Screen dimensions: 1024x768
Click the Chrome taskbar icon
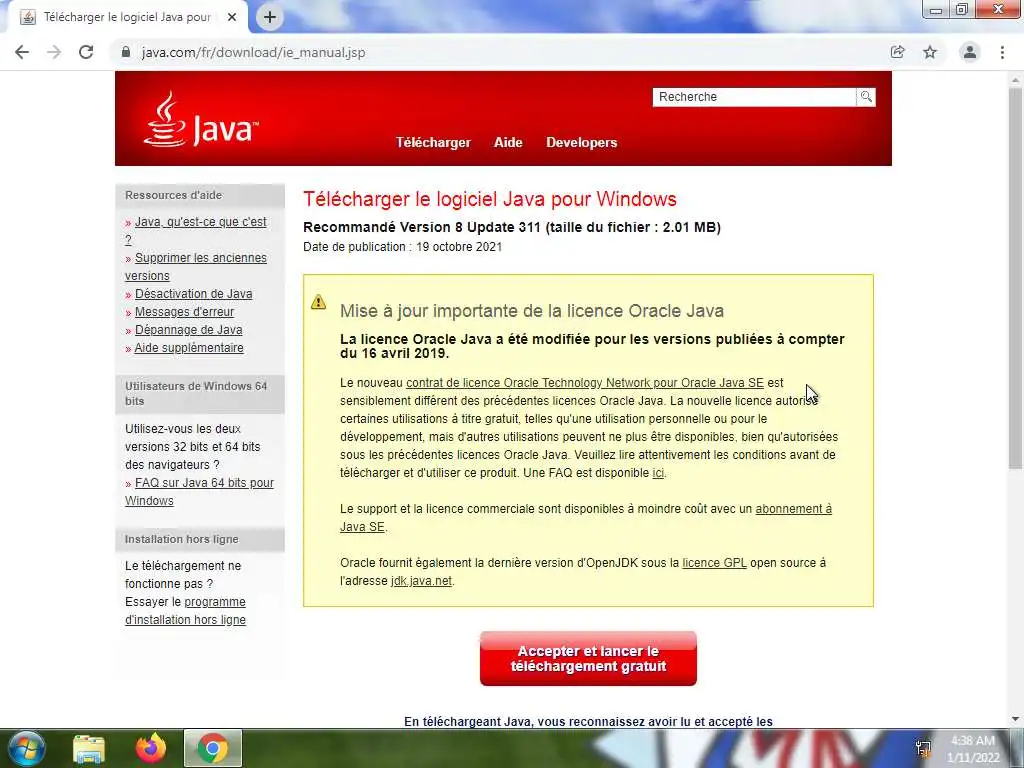coord(213,748)
